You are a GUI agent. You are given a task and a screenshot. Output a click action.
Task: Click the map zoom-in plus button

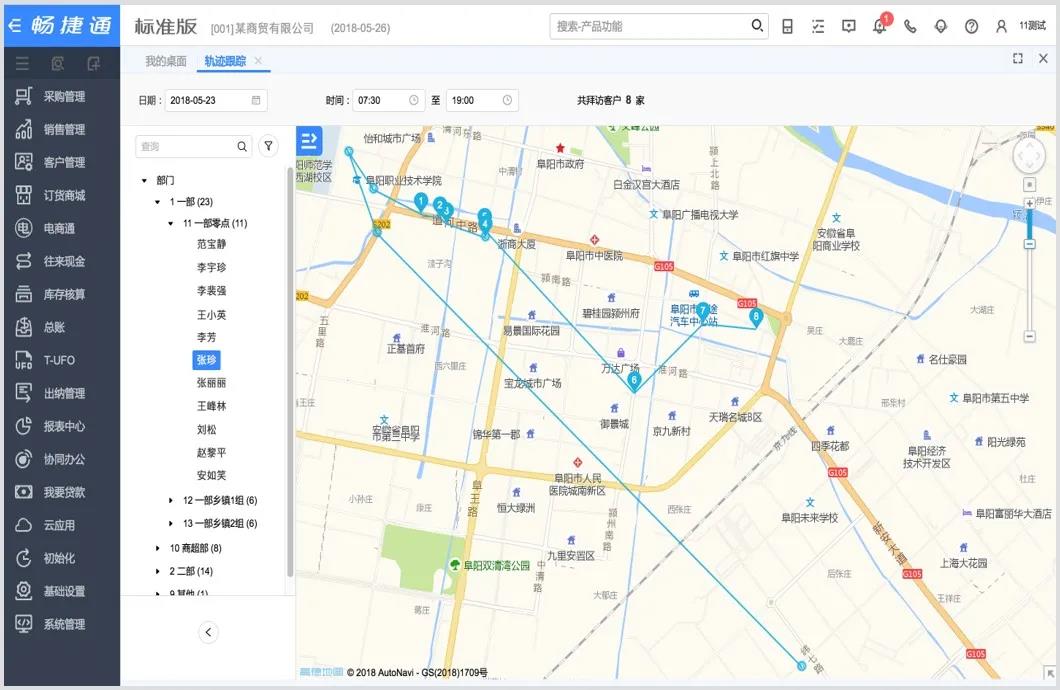click(x=1030, y=203)
